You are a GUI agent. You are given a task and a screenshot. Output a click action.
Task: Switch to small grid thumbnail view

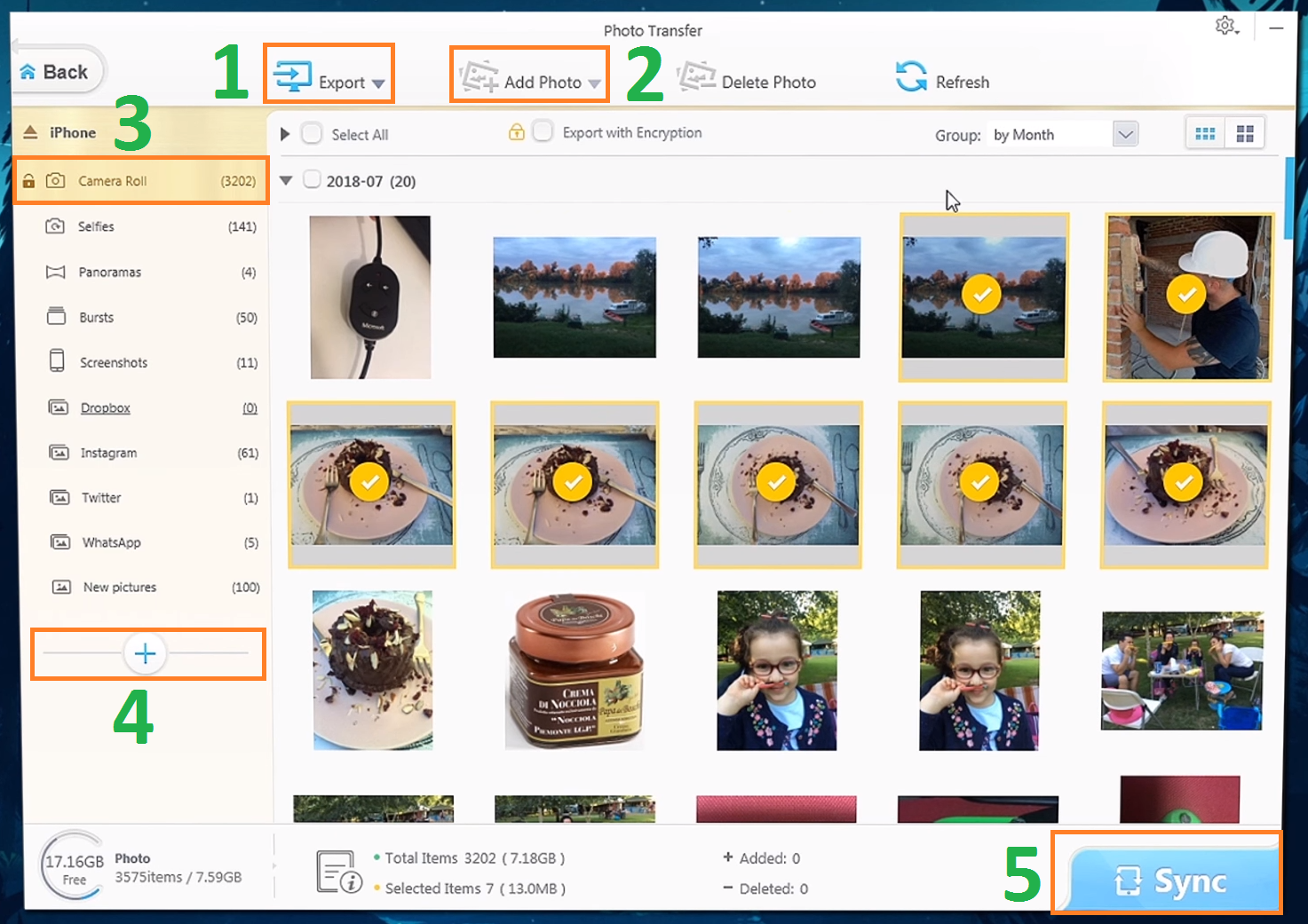coord(1205,134)
